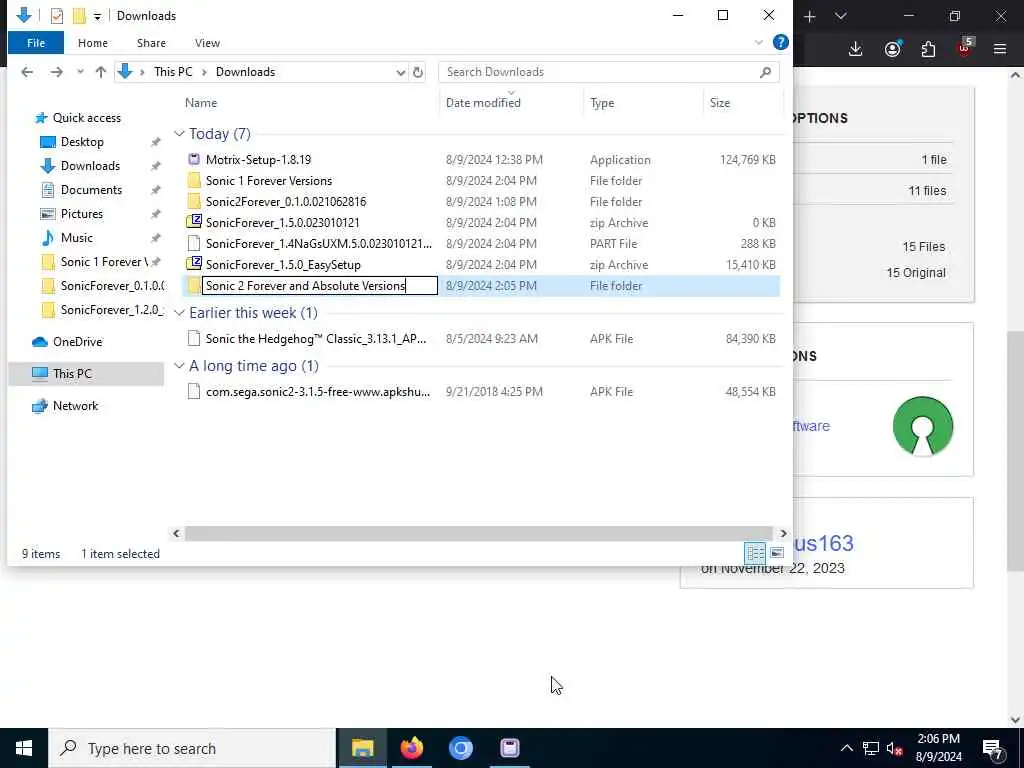Open the browser extensions puzzle icon
This screenshot has height=768, width=1024.
click(x=928, y=49)
